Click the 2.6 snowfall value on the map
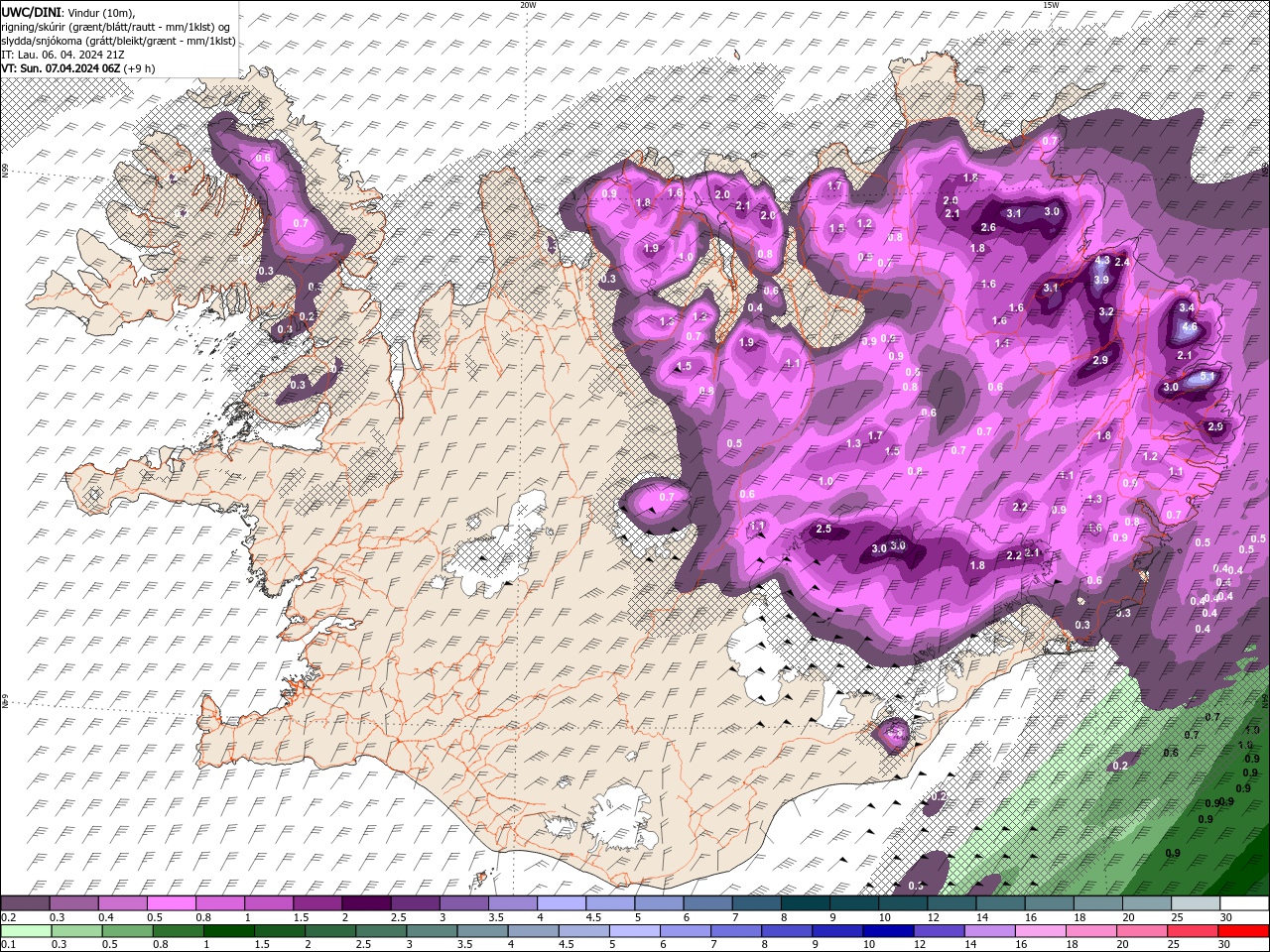1270x952 pixels. coord(988,228)
